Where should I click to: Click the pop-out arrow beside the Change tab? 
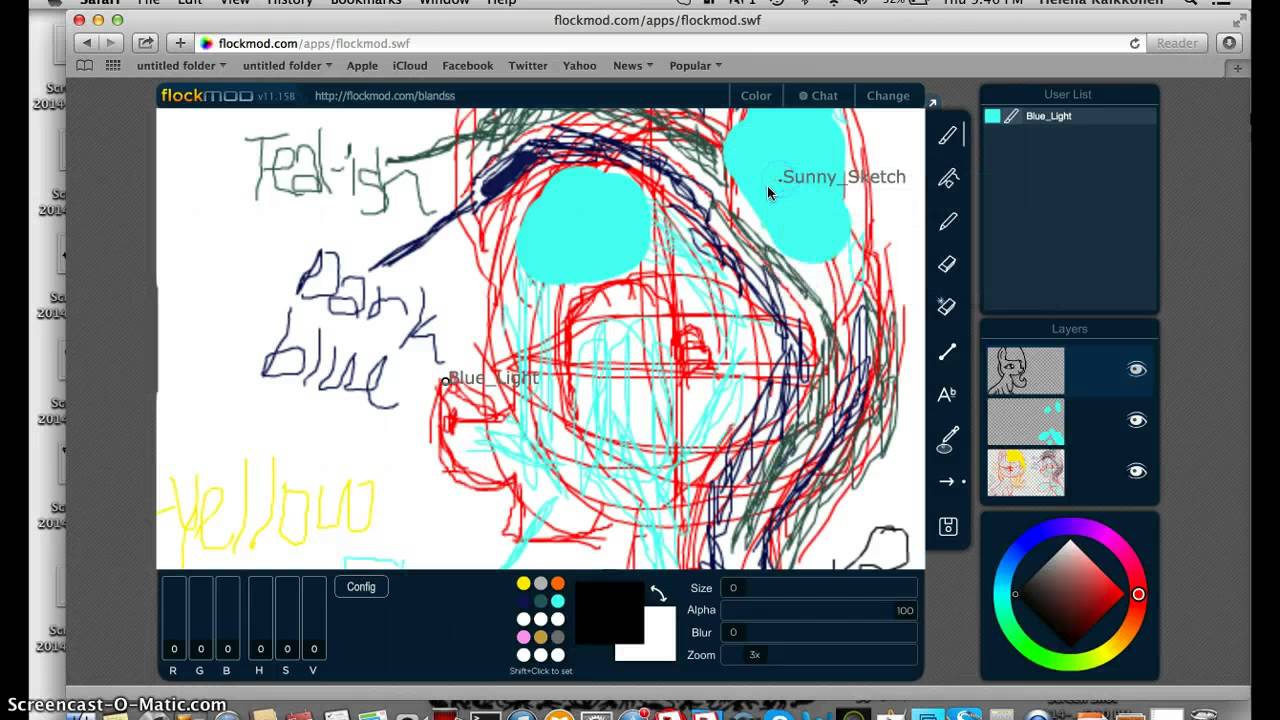(932, 102)
